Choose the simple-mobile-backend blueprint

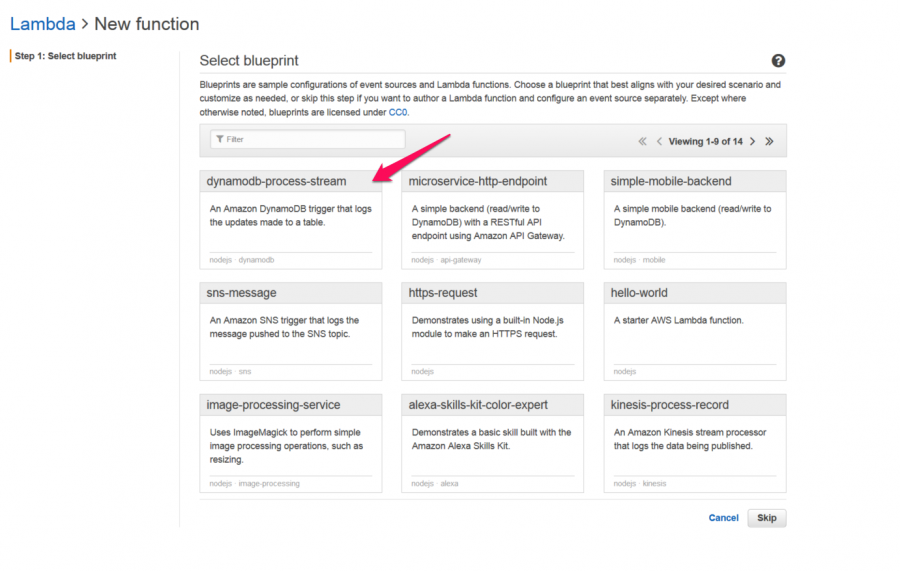tap(695, 220)
